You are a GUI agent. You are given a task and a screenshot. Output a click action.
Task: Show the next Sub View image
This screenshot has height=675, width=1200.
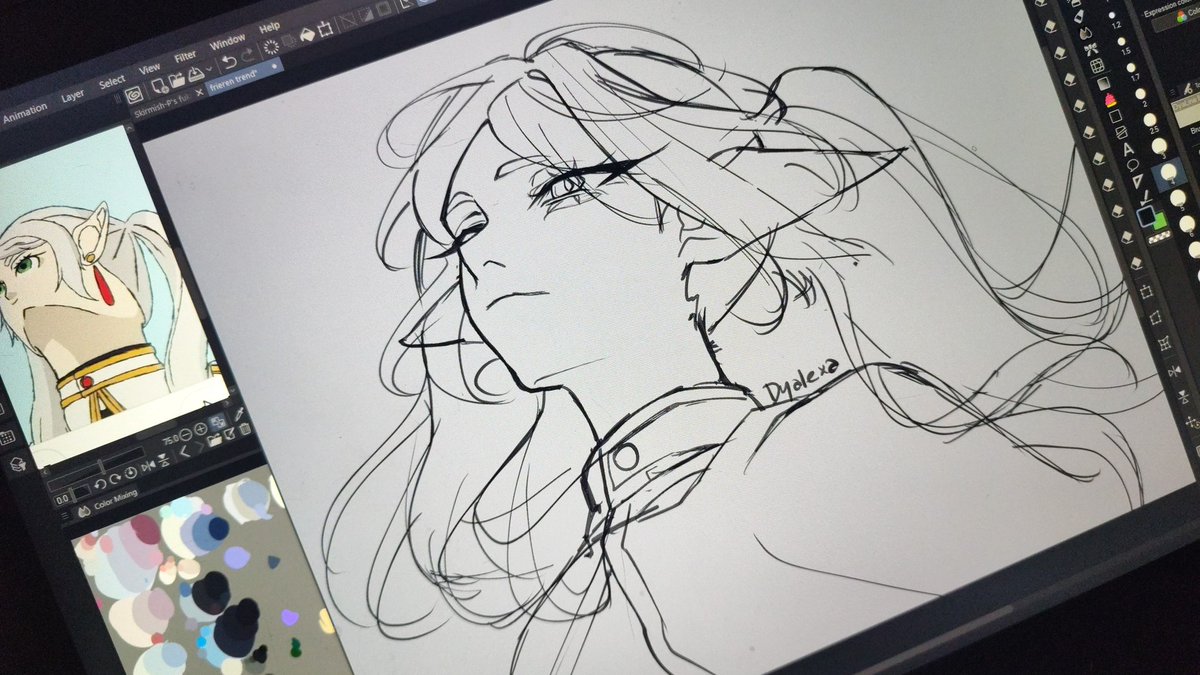click(200, 446)
